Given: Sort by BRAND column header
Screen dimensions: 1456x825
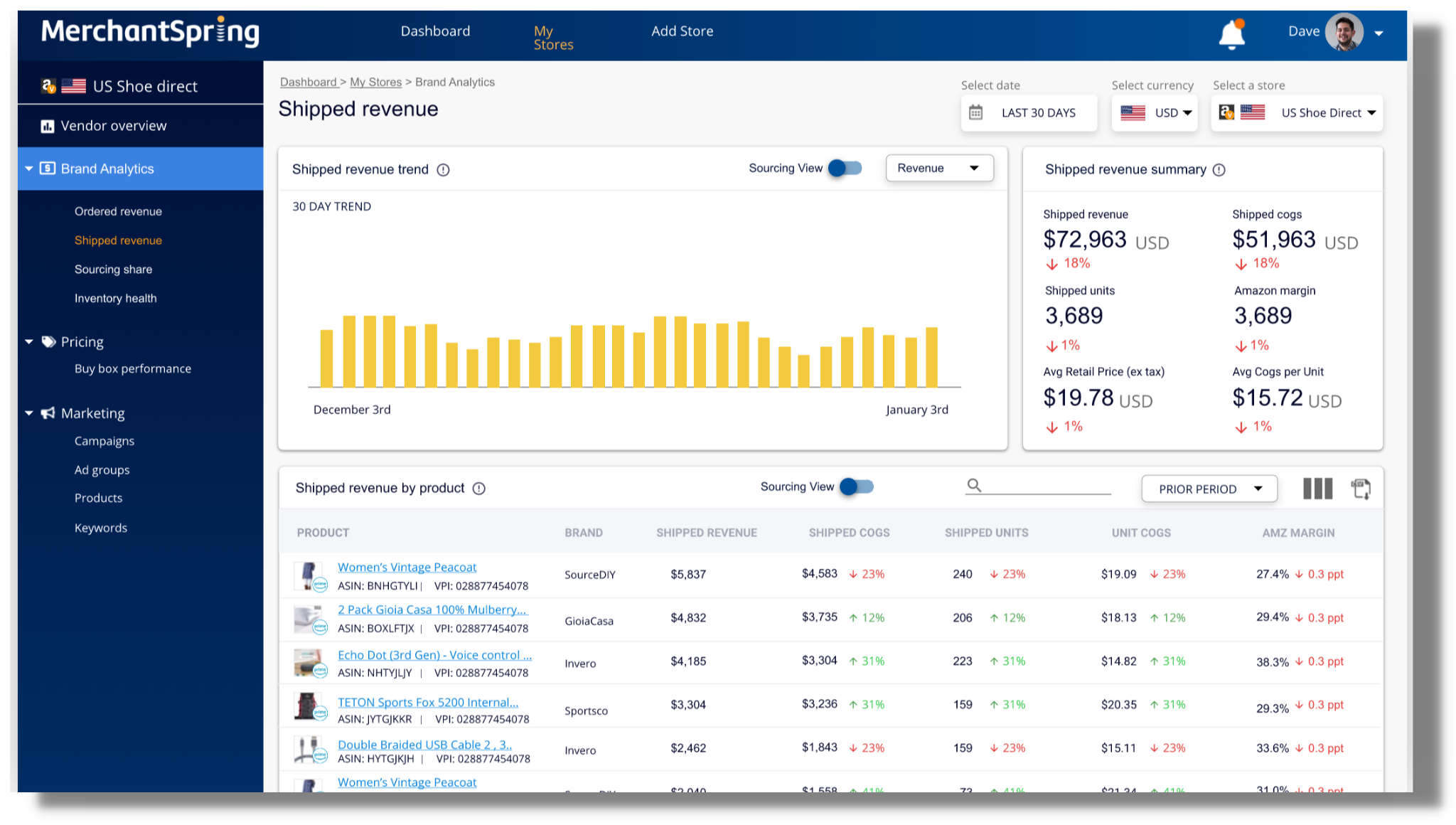Looking at the screenshot, I should [584, 533].
